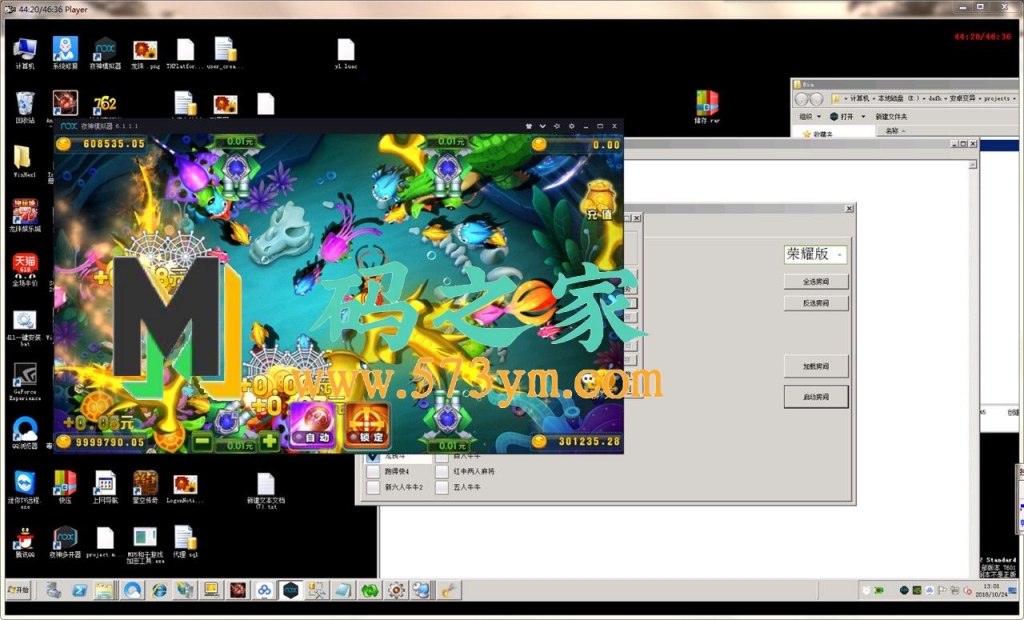Click the 自动 auto-fire button in game
The width and height of the screenshot is (1024, 620).
pos(312,427)
